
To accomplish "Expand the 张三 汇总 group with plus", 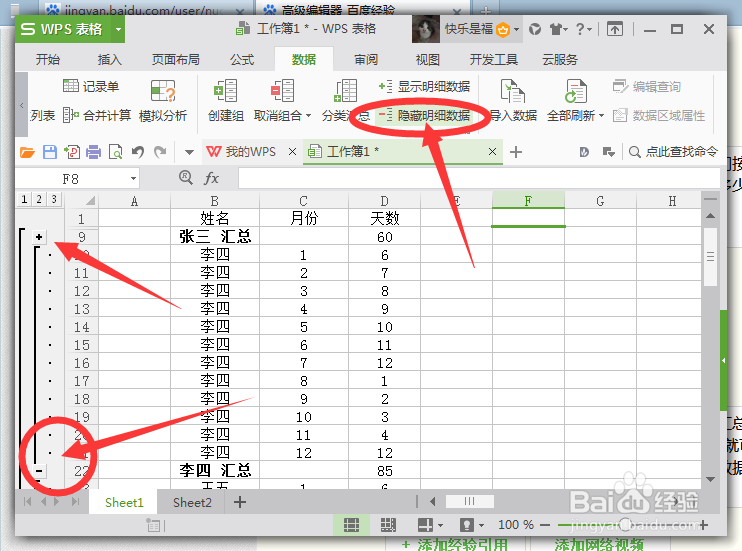I will click(x=39, y=237).
